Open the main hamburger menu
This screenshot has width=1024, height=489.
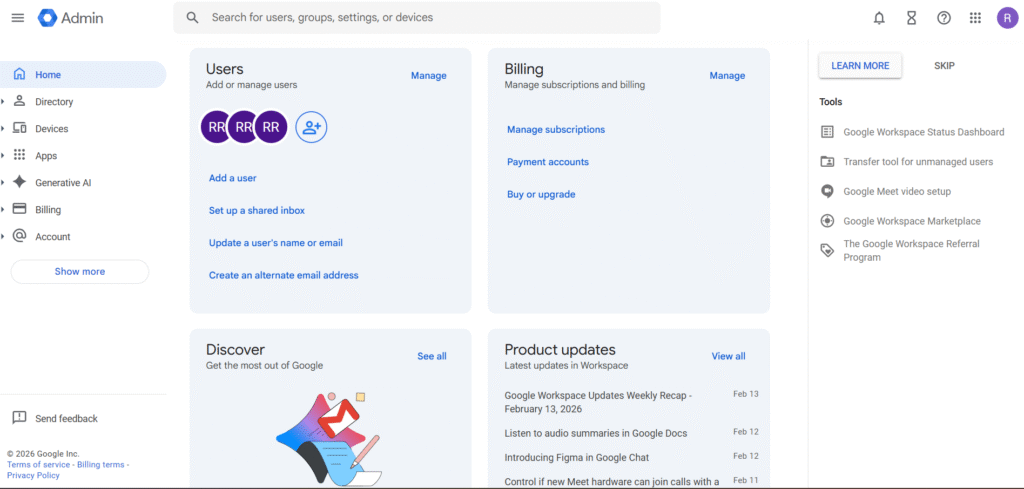pyautogui.click(x=18, y=18)
